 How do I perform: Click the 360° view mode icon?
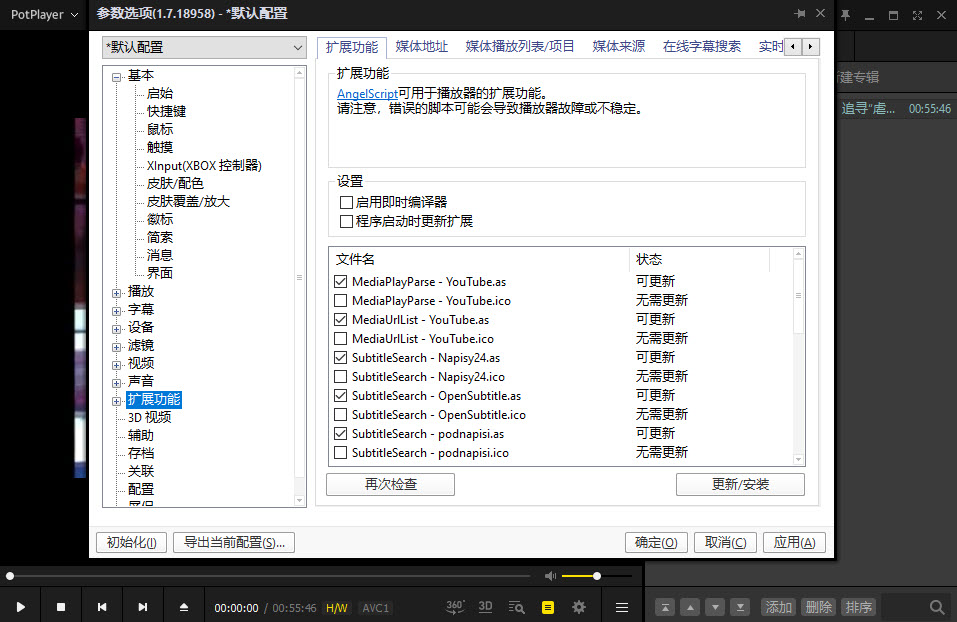pos(454,606)
